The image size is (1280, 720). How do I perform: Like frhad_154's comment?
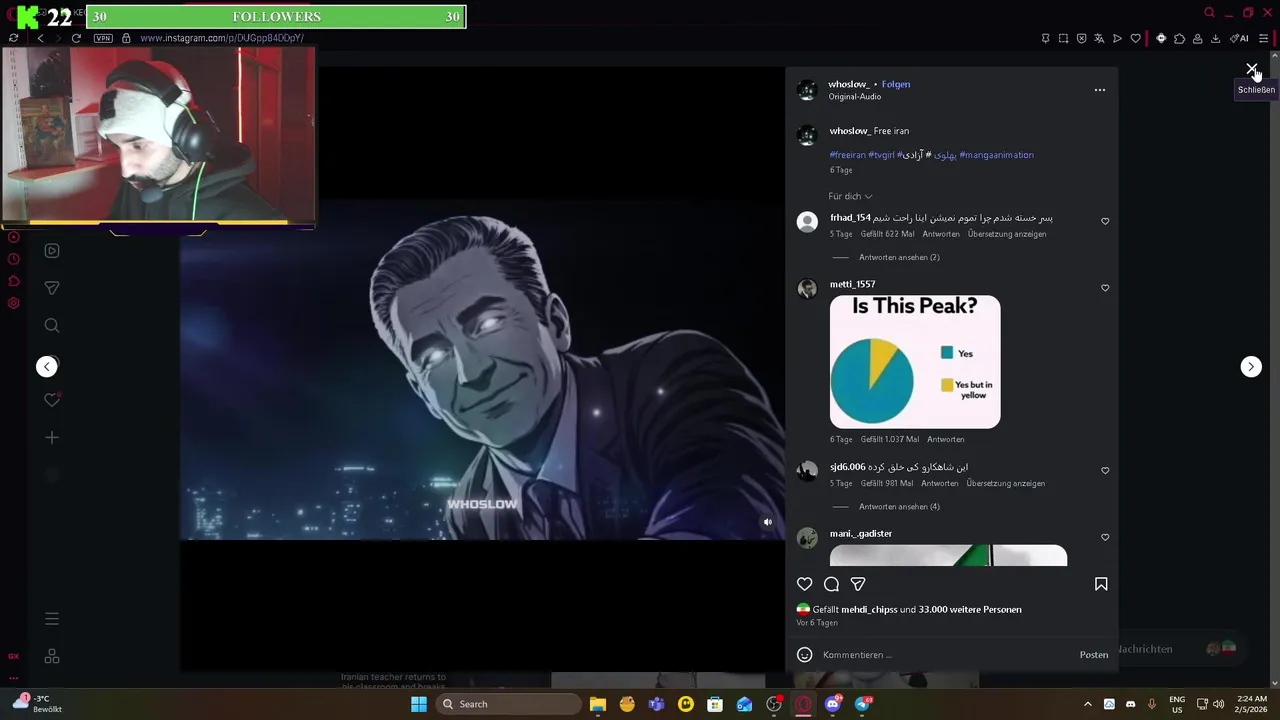(1105, 221)
